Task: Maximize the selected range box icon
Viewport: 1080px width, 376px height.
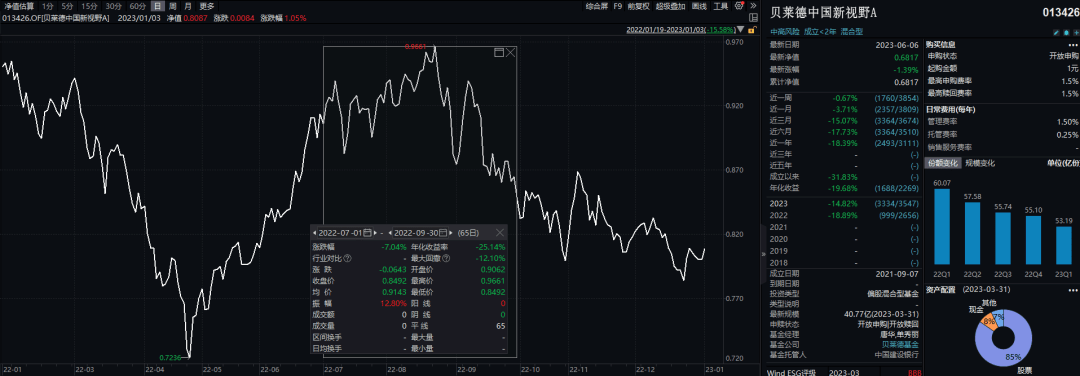Action: (x=499, y=52)
